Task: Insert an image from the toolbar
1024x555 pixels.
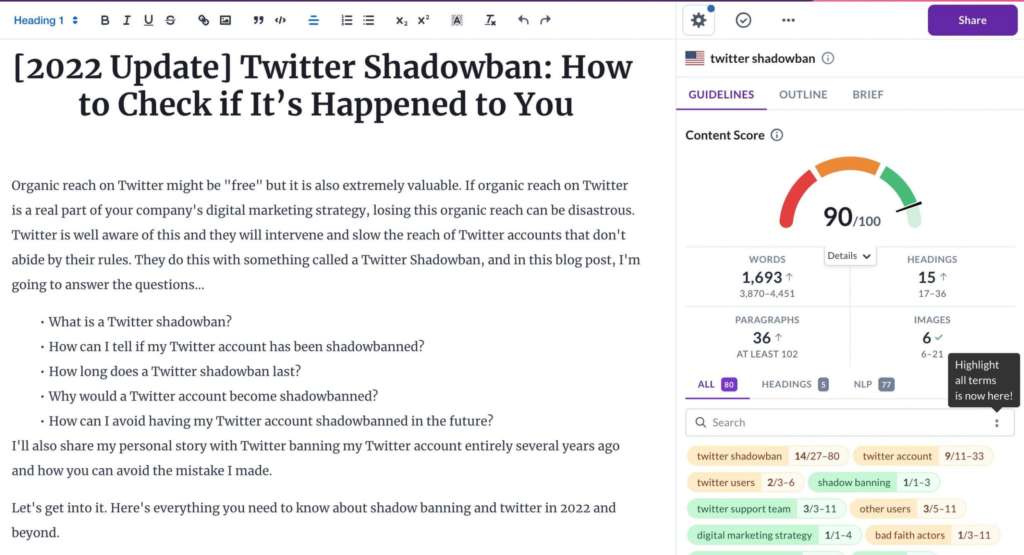Action: (225, 20)
